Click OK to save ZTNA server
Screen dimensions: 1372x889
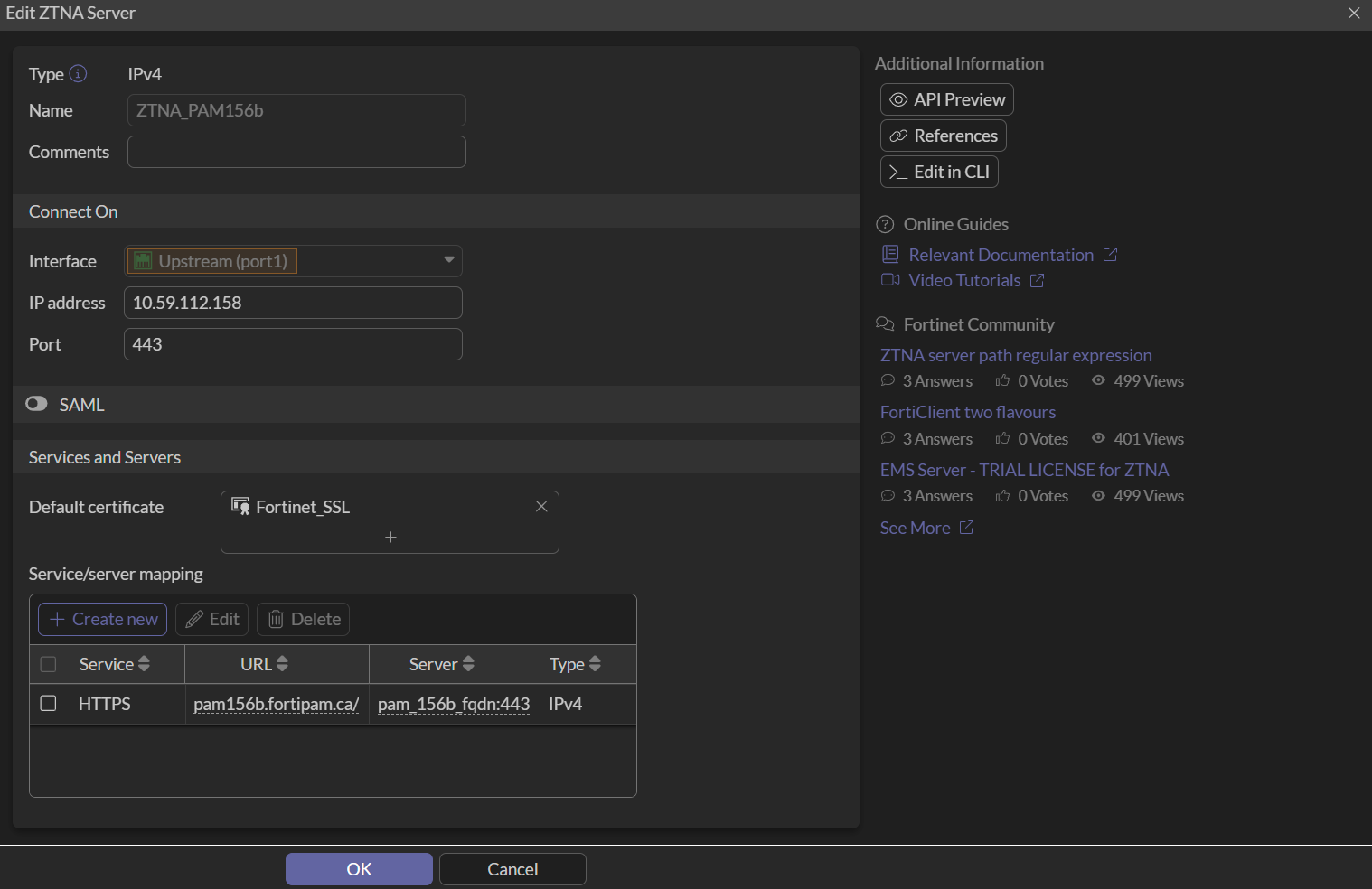coord(359,869)
